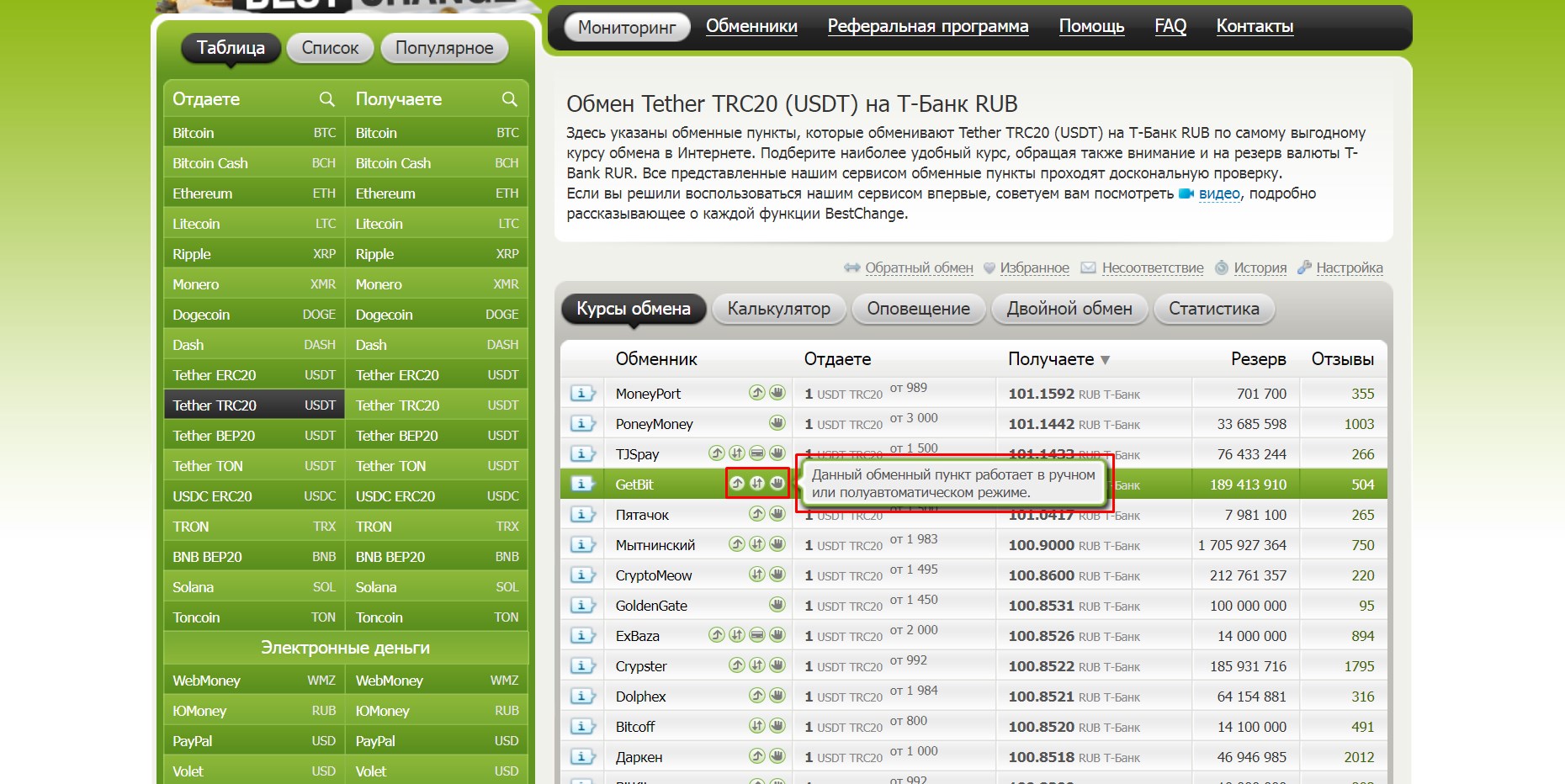Open Статистика tab
Image resolution: width=1565 pixels, height=784 pixels.
tap(1214, 309)
